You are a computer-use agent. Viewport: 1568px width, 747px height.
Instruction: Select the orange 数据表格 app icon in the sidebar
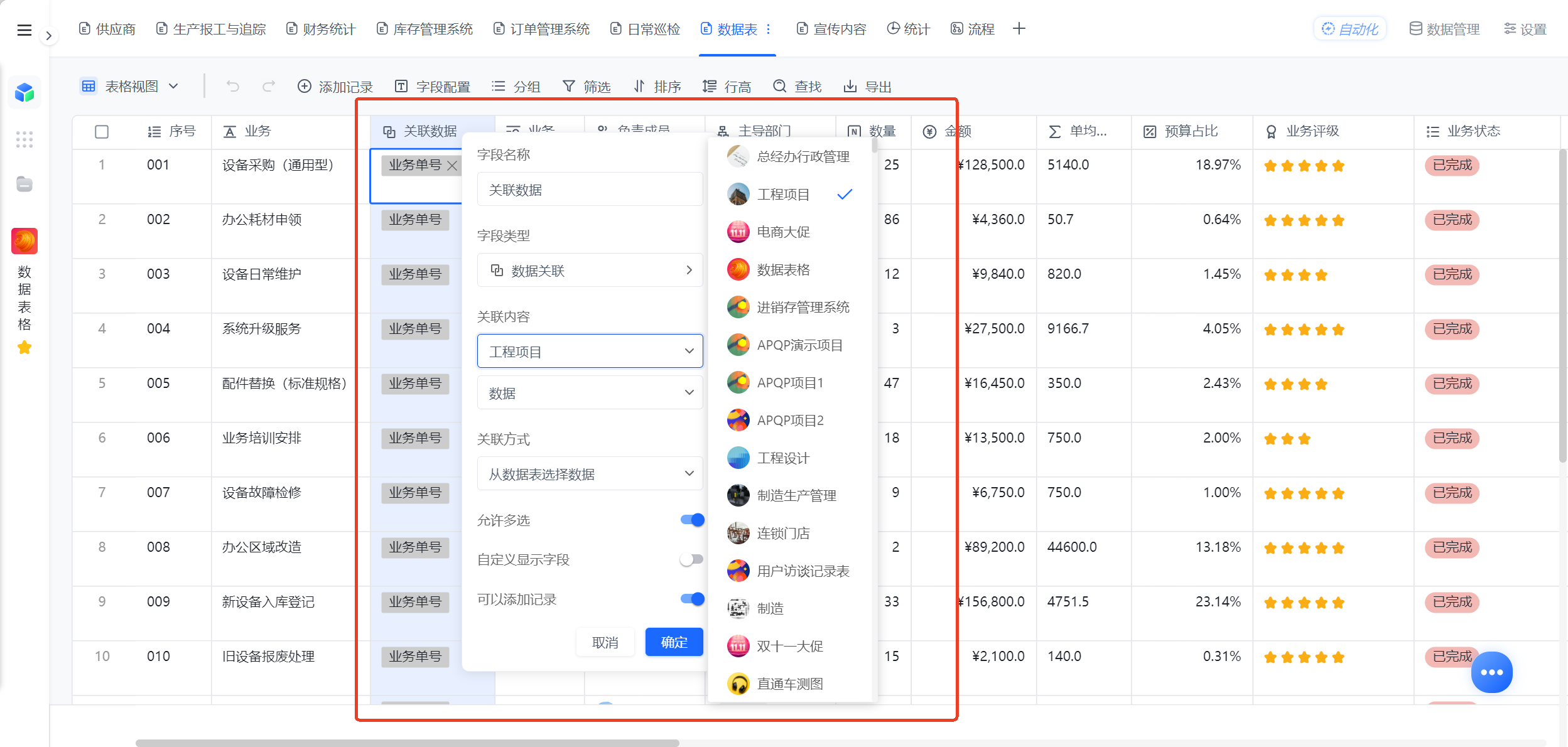click(x=24, y=241)
